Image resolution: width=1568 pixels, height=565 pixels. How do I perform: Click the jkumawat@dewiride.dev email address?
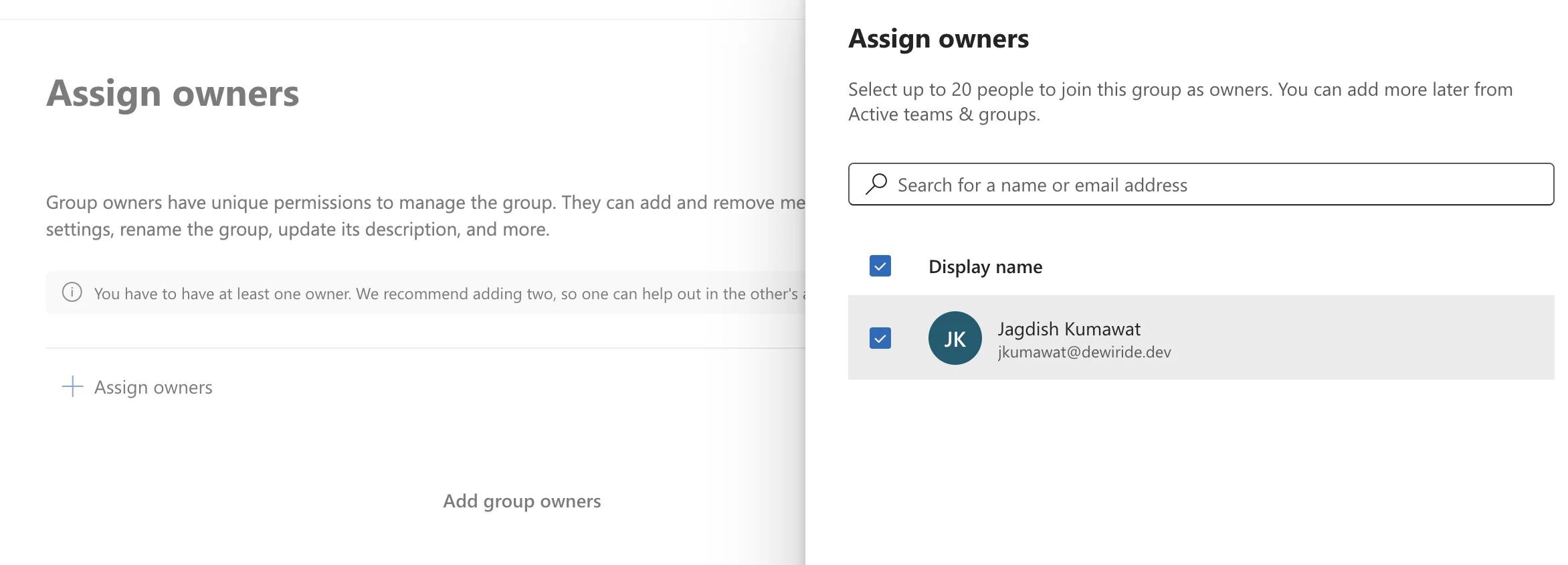[1084, 352]
